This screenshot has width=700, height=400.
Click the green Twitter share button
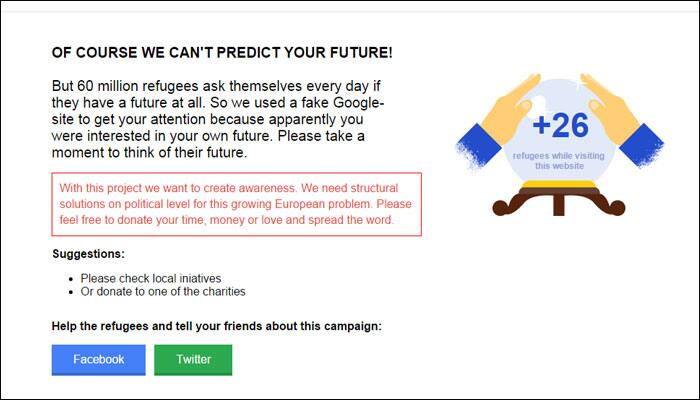point(193,359)
